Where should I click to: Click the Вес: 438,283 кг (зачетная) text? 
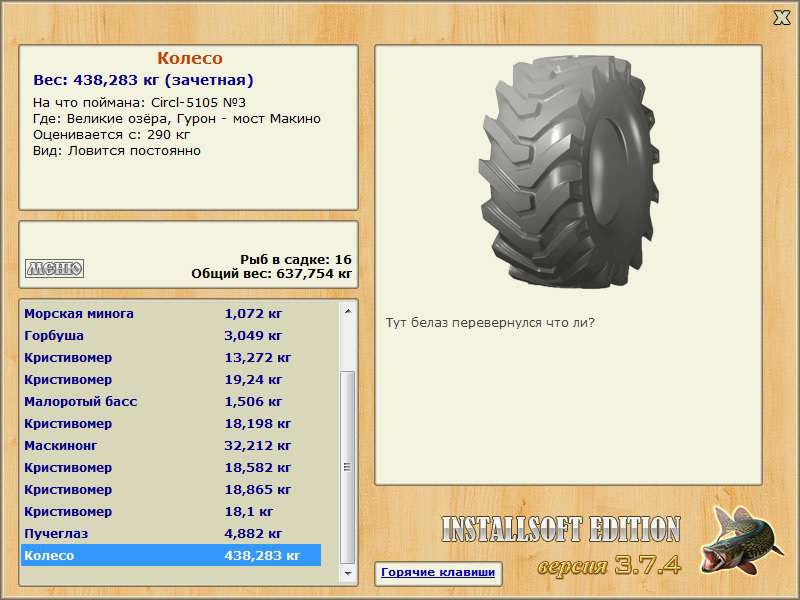coord(143,80)
